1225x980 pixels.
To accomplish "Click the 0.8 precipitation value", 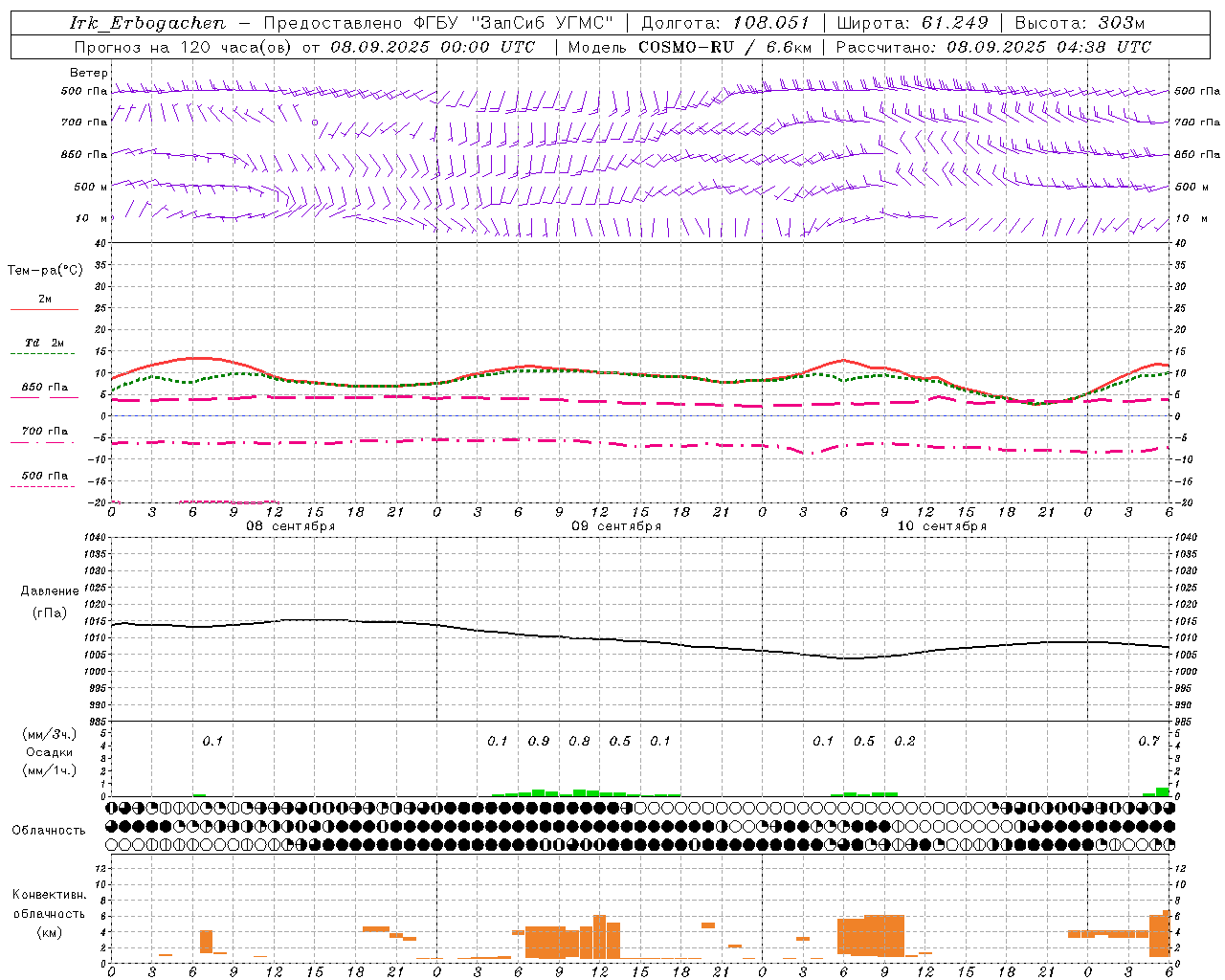I will pyautogui.click(x=579, y=742).
